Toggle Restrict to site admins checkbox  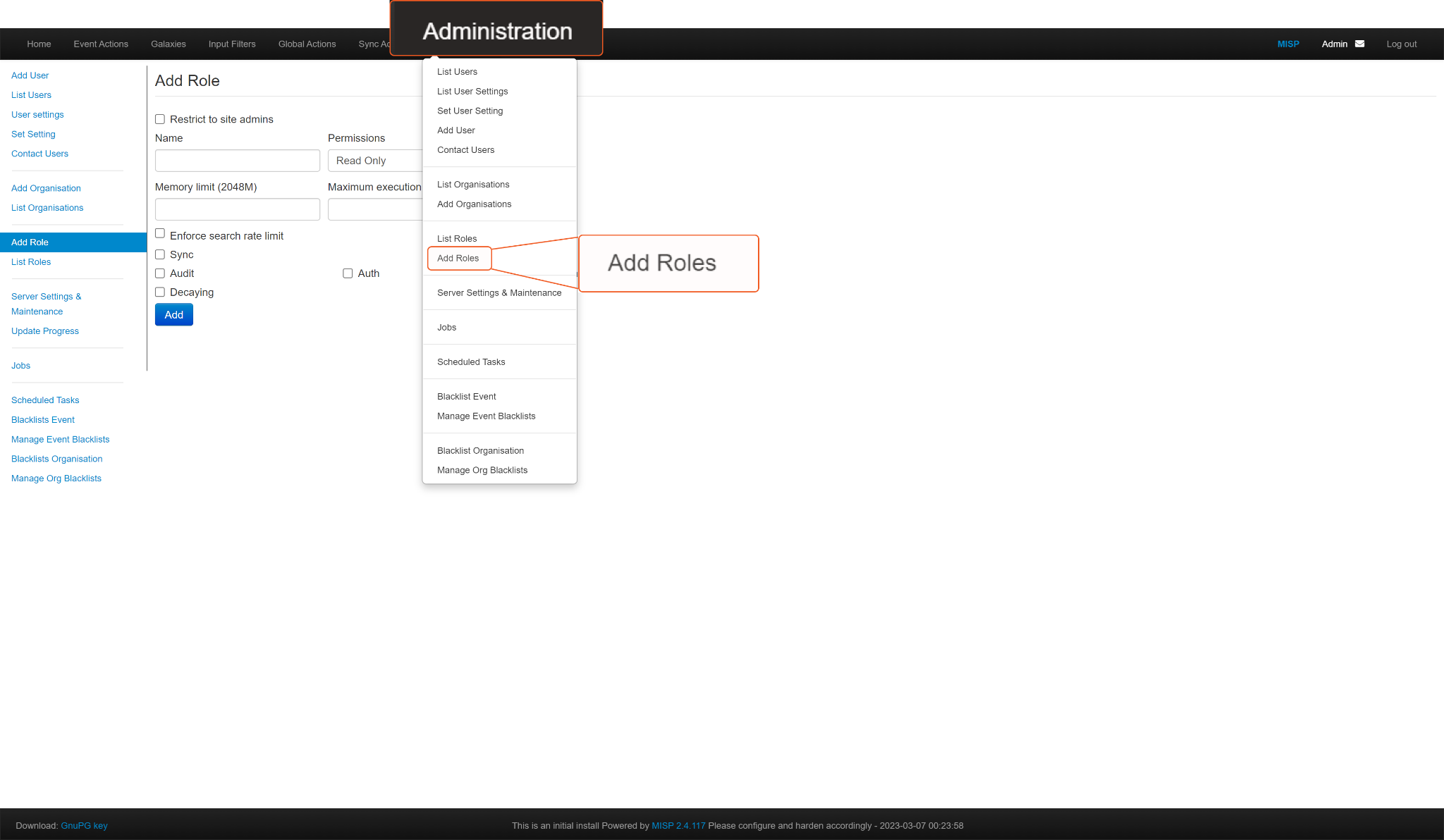click(160, 119)
